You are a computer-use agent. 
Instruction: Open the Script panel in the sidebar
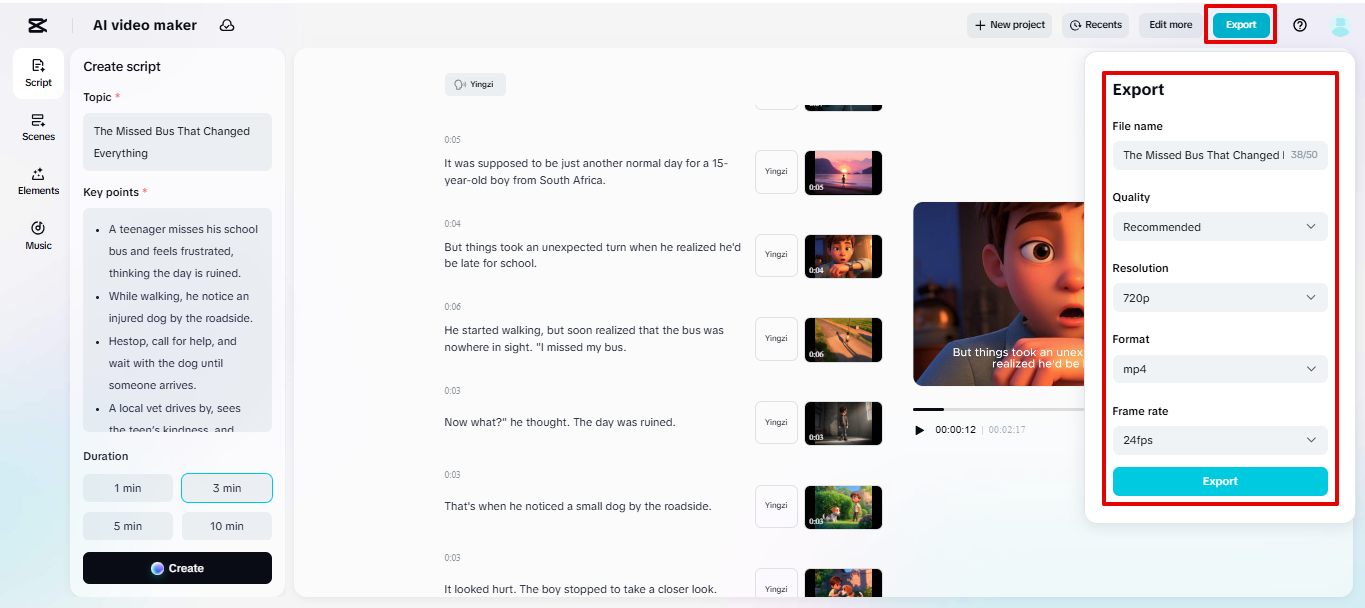tap(37, 74)
